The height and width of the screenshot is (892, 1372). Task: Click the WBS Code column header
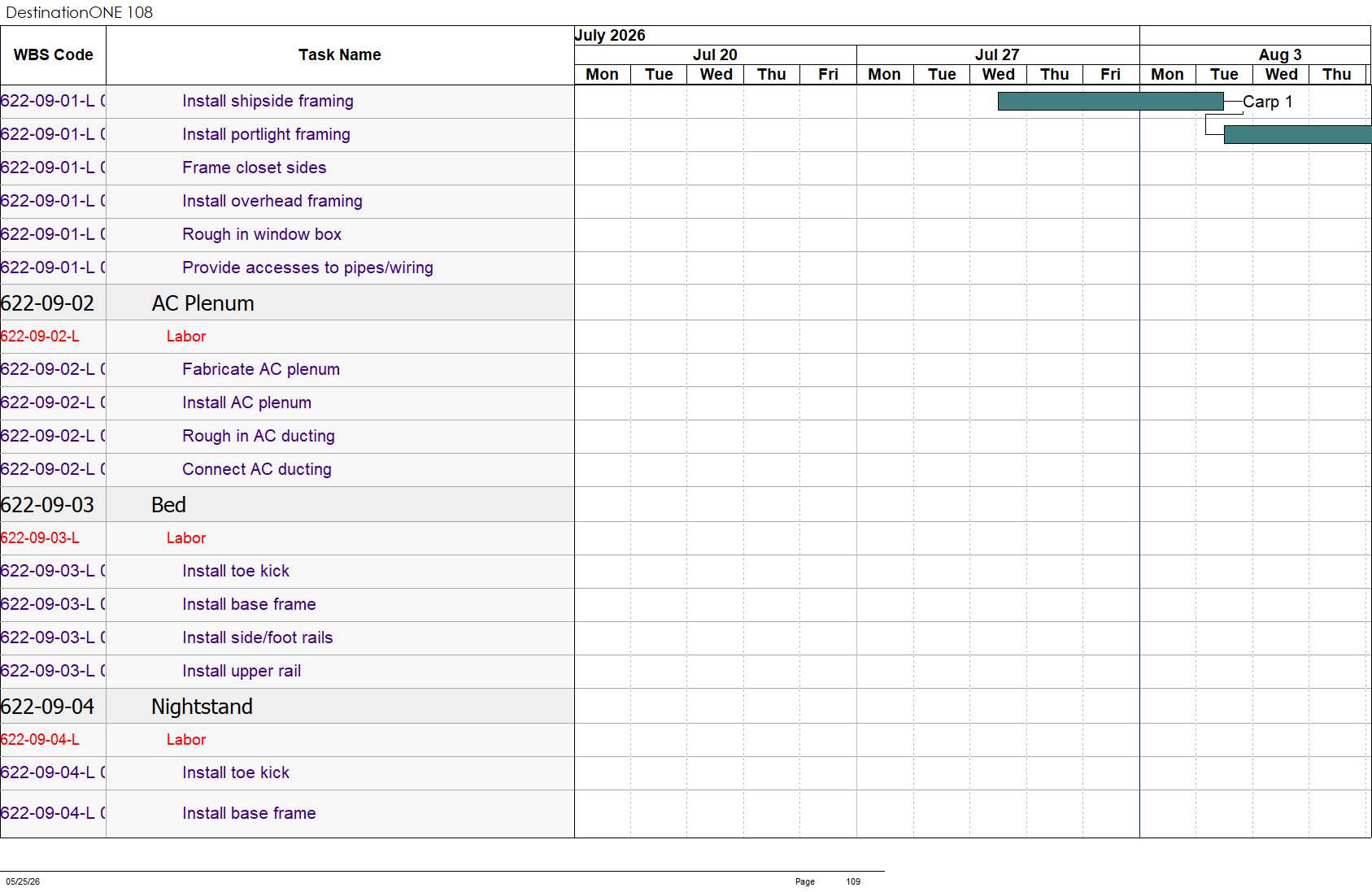point(53,55)
